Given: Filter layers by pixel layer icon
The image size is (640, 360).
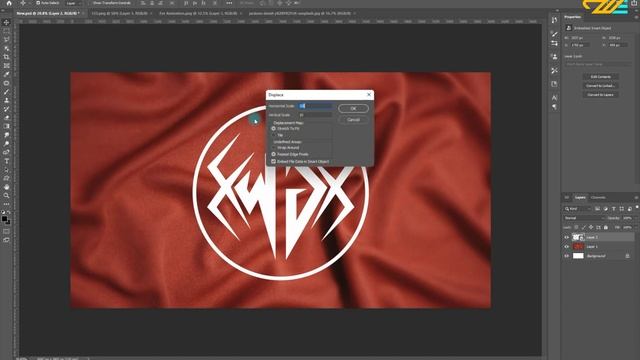Looking at the screenshot, I should [597, 209].
